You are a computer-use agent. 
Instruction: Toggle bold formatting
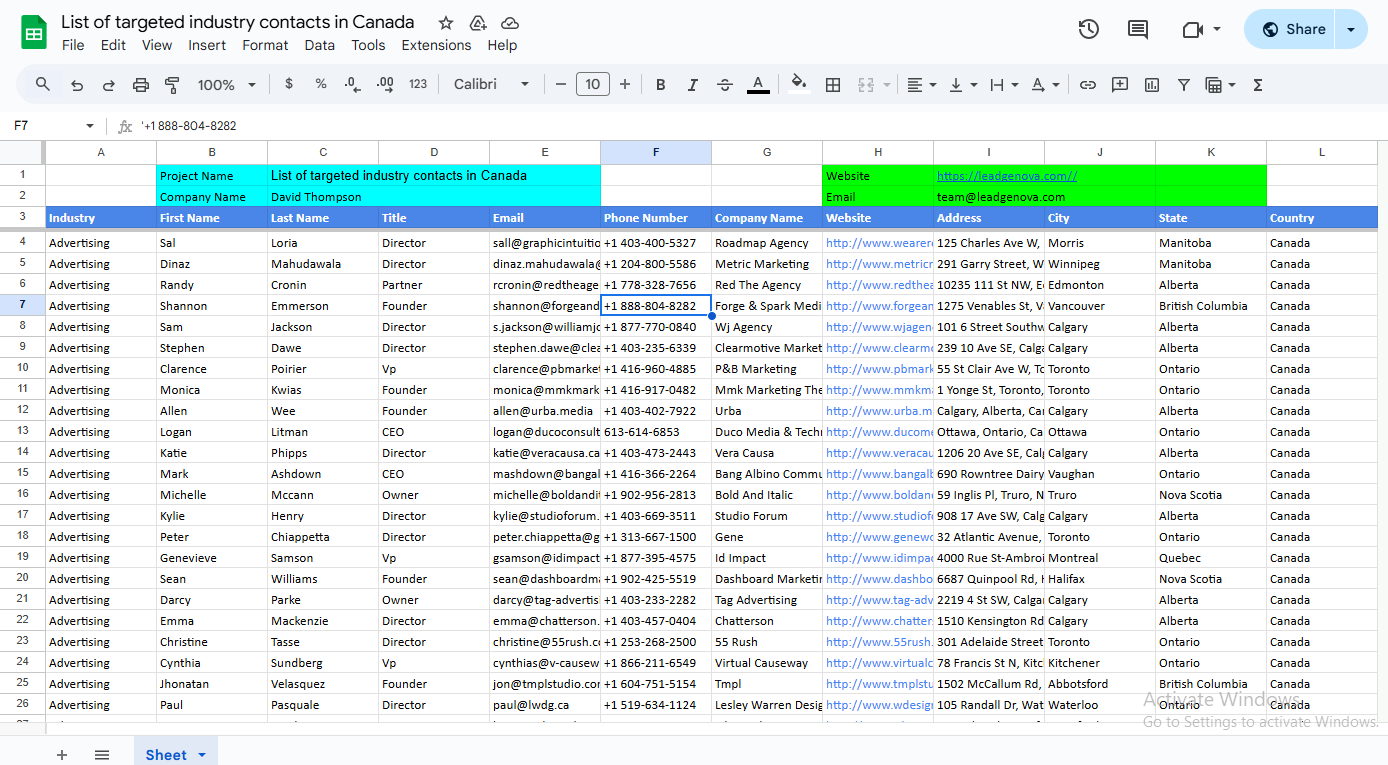click(661, 85)
